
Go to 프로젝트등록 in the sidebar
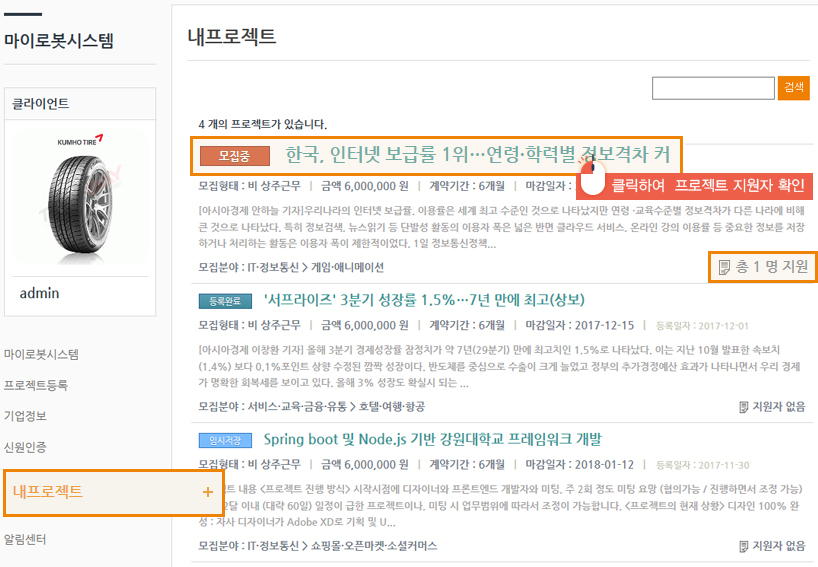(x=36, y=385)
